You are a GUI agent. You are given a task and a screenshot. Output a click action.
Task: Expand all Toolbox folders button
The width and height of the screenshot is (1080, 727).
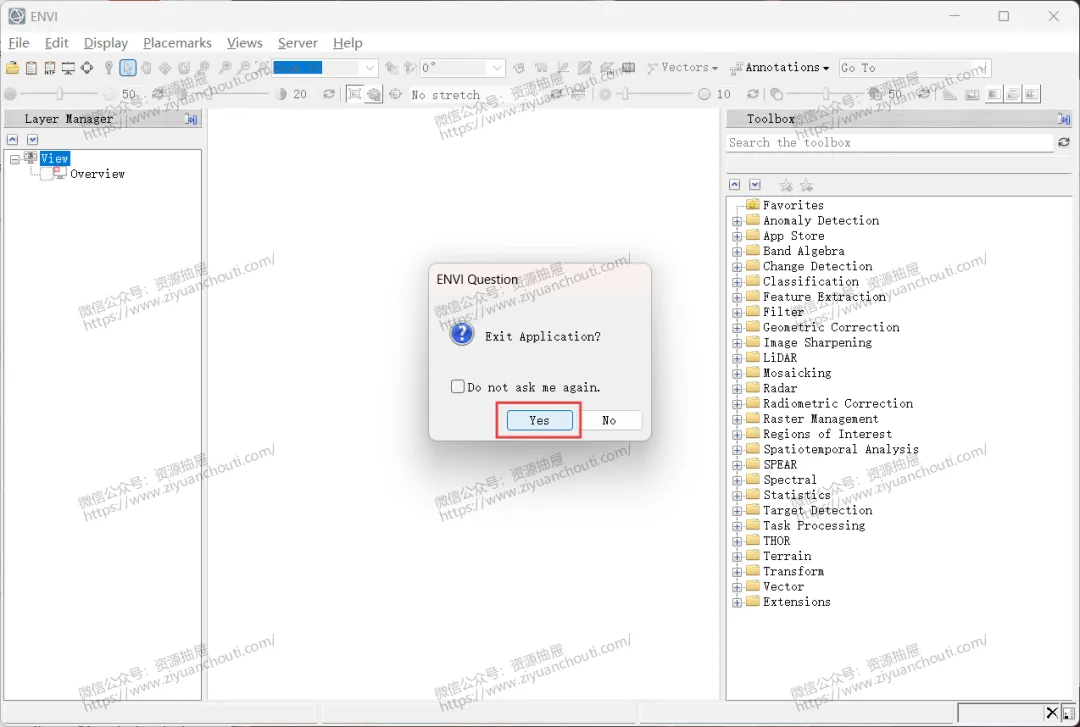(x=755, y=185)
